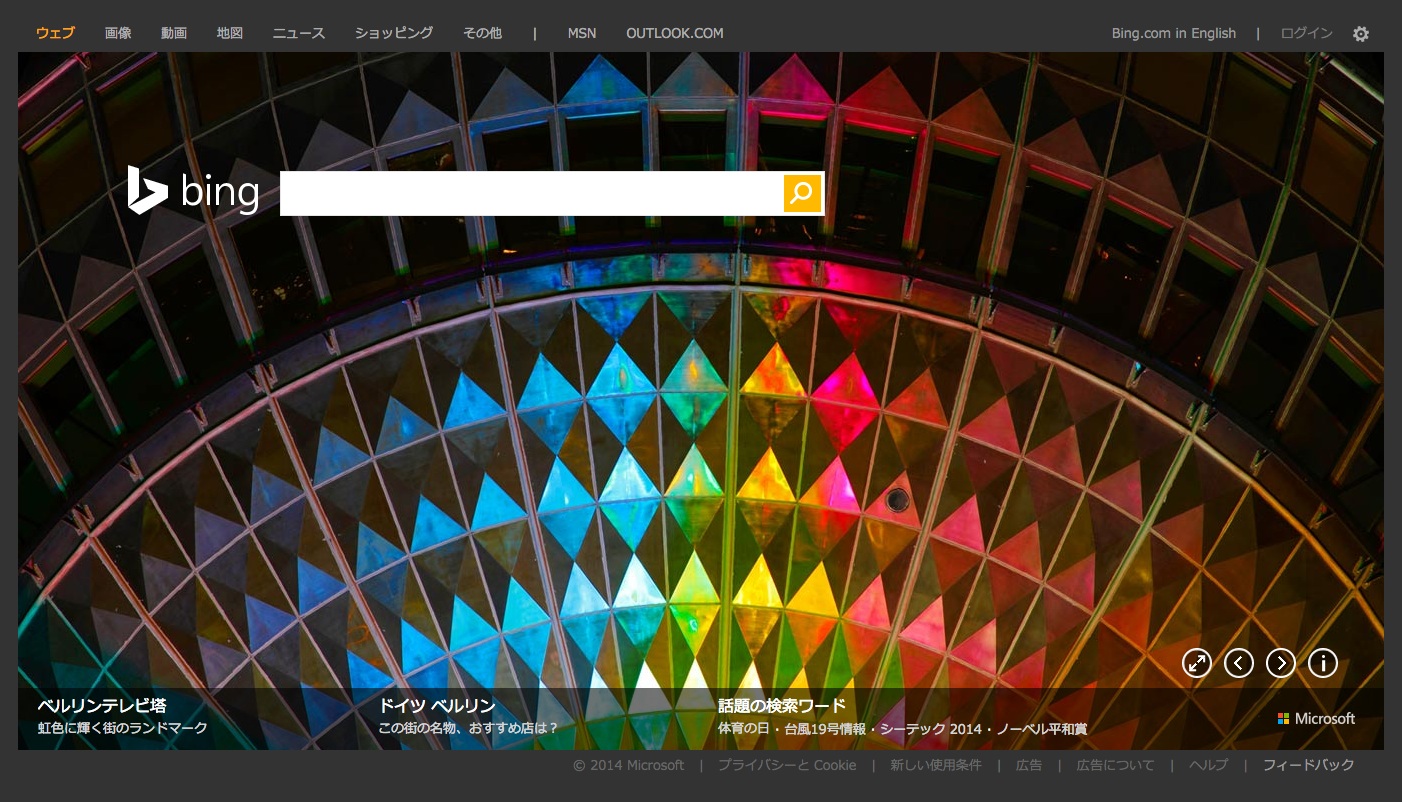Expand background image to full screen

click(1196, 663)
